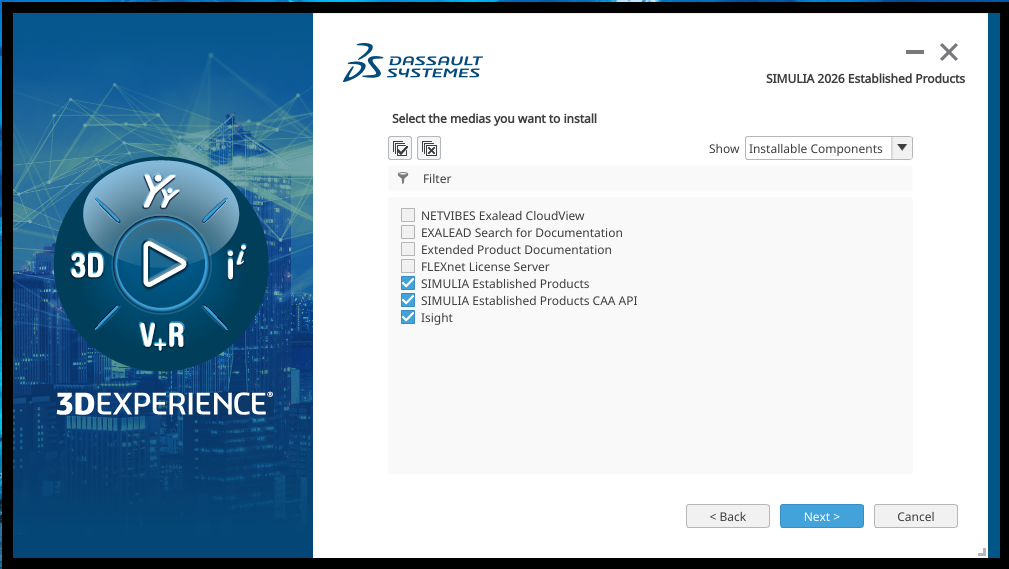Screen dimensions: 1009x569
Task: Uncheck the Isight component
Action: click(x=408, y=318)
